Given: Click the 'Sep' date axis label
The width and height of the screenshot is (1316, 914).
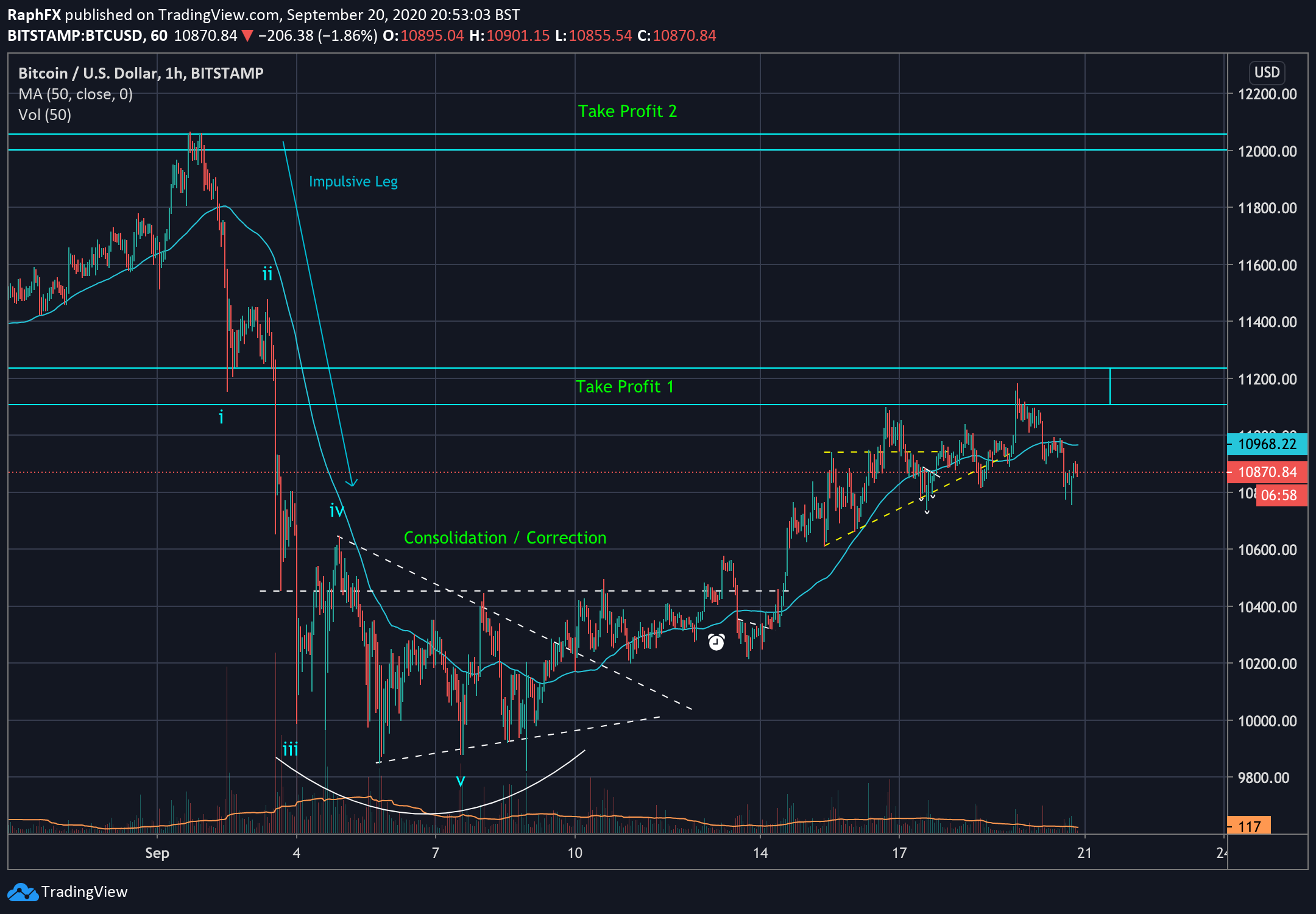Looking at the screenshot, I should [157, 853].
